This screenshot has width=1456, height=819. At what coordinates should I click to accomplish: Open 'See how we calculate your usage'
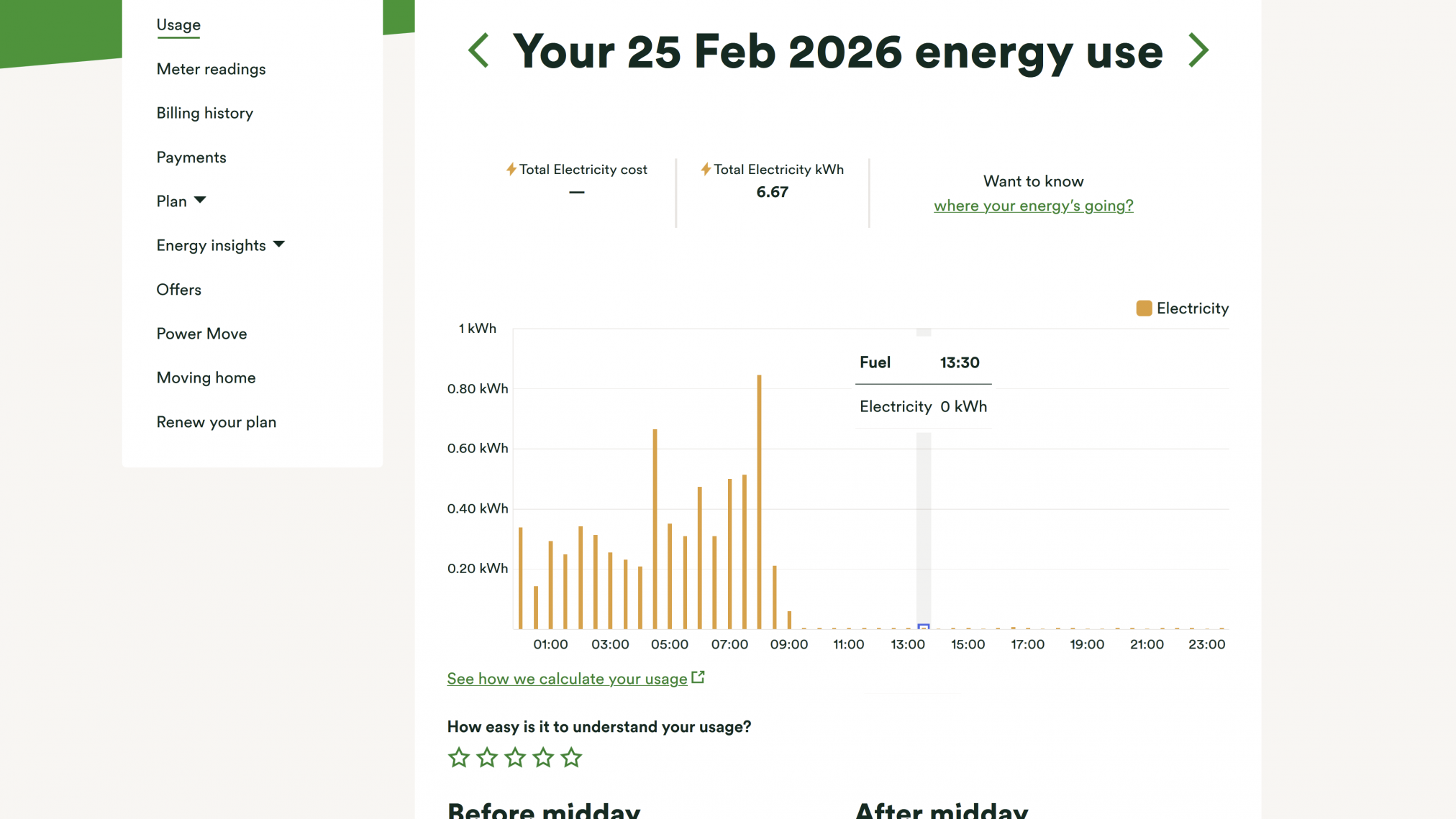coord(566,678)
